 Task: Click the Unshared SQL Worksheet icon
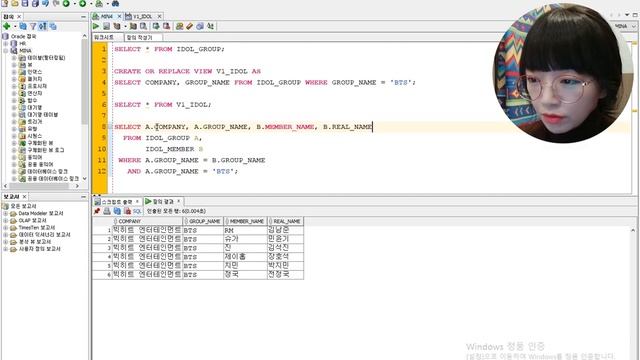[179, 26]
